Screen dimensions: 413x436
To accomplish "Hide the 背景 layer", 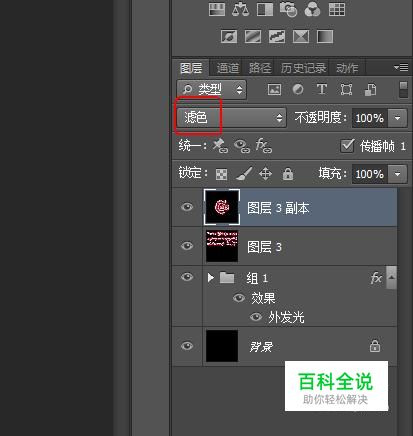I will tap(187, 346).
